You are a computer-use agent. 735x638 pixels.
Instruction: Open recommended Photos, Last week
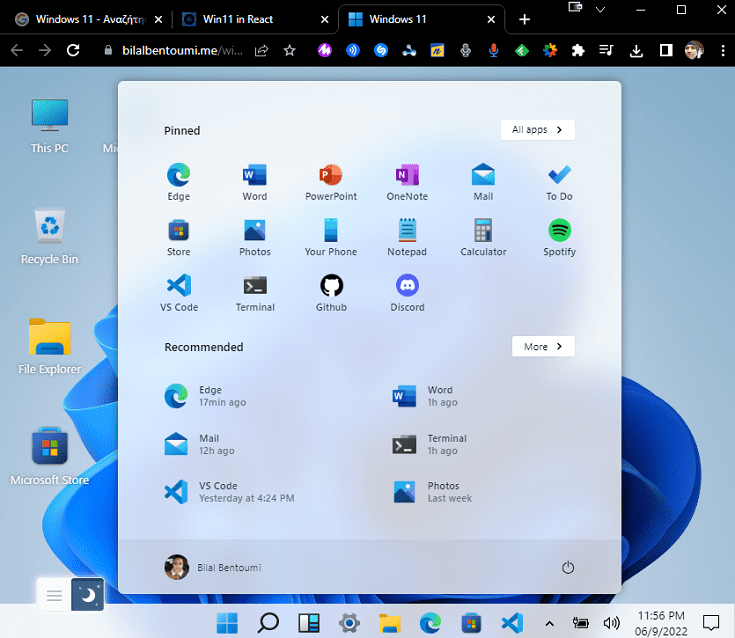(x=433, y=492)
